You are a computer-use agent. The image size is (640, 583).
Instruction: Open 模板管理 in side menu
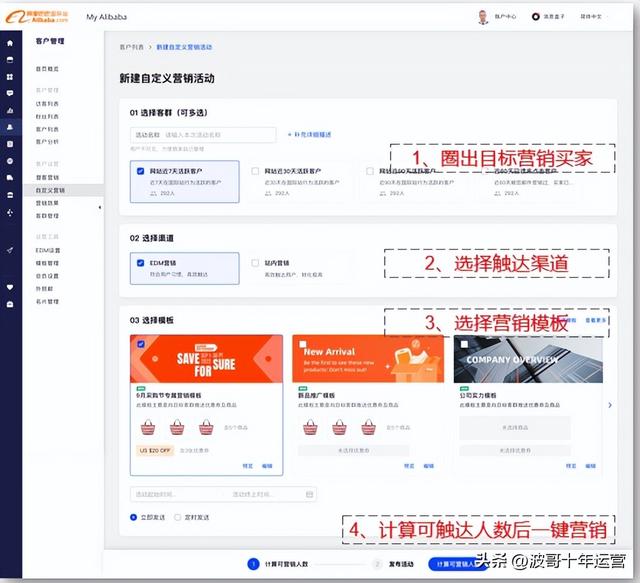pos(47,263)
